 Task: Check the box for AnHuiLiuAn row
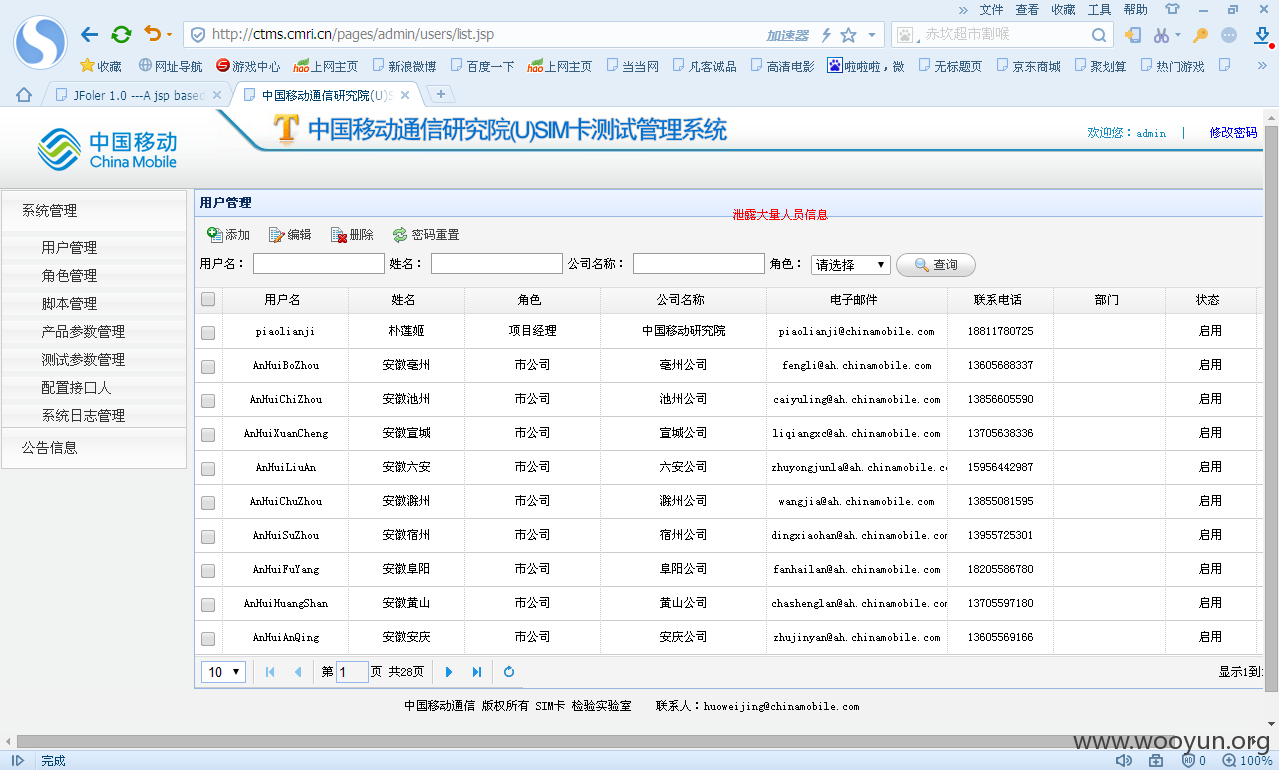208,469
